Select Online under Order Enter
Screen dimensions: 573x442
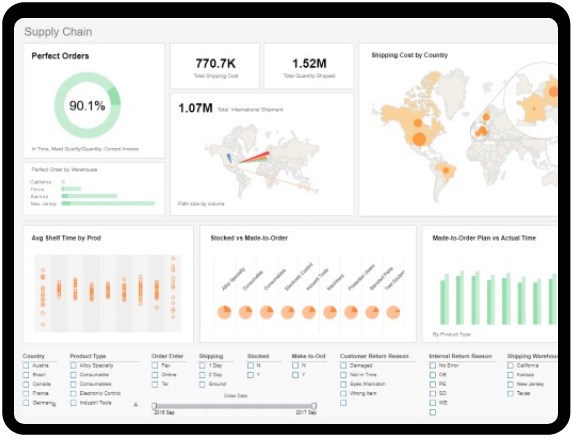155,375
